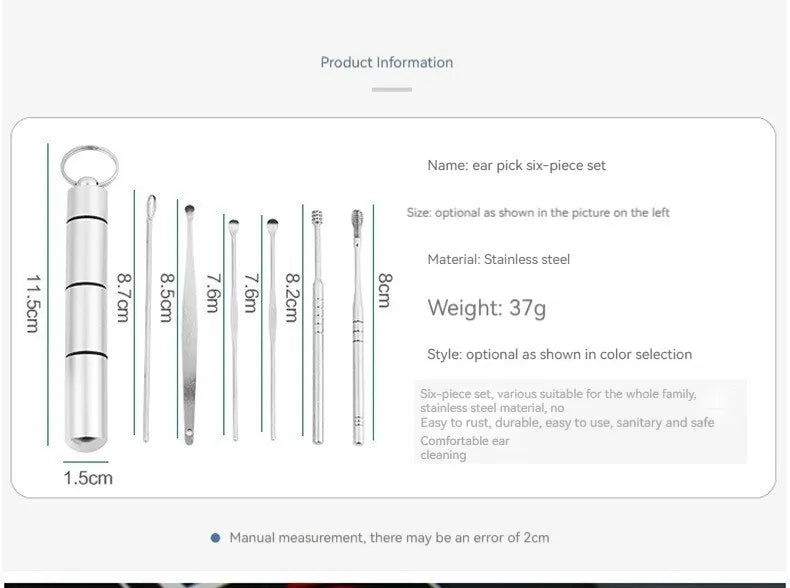Click the 11.5cm canister height label
Viewport: 790px width, 588px height.
click(32, 298)
